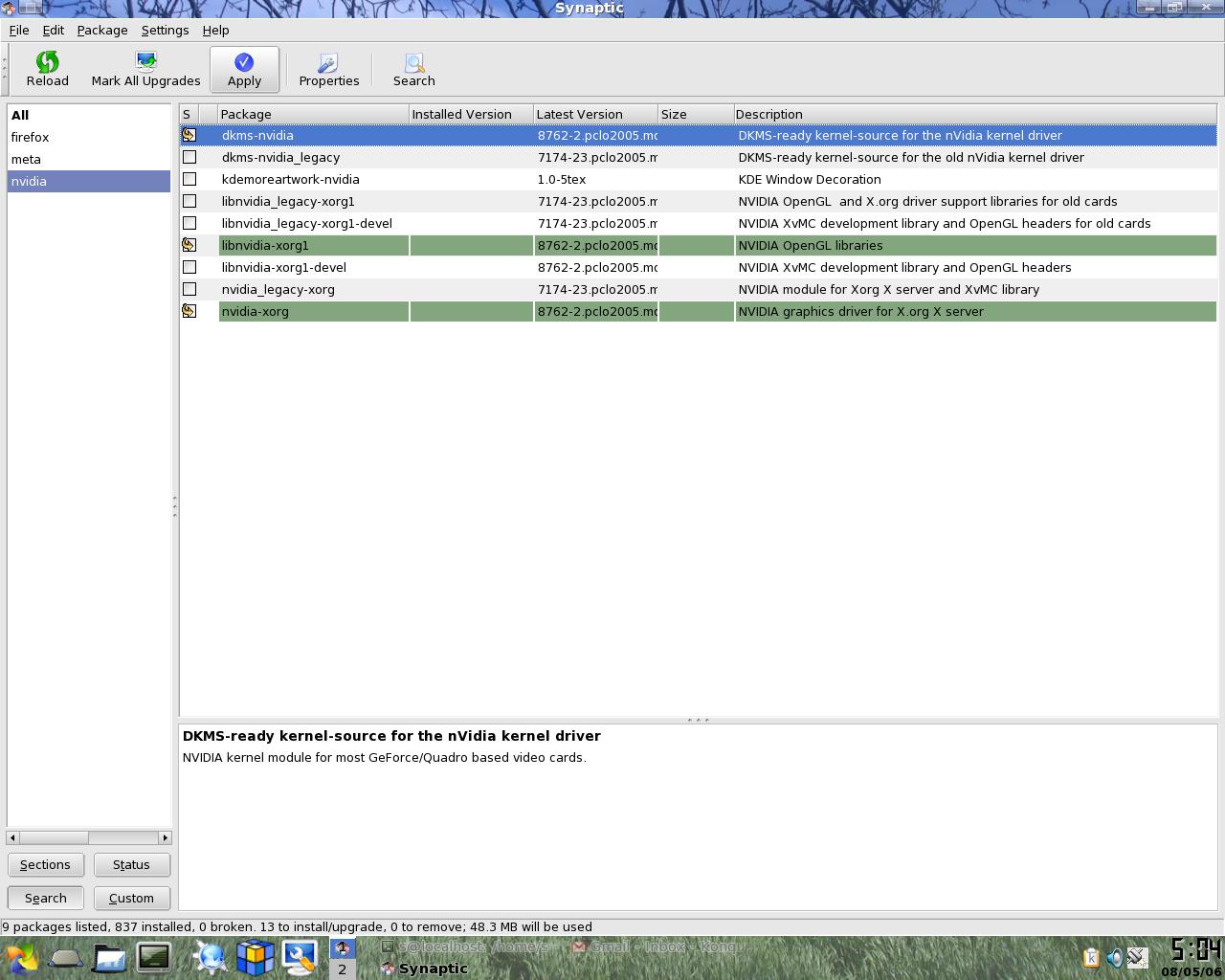Screen dimensions: 1225x980
Task: Toggle the mark on libnvidia-xorg1
Action: pos(189,245)
